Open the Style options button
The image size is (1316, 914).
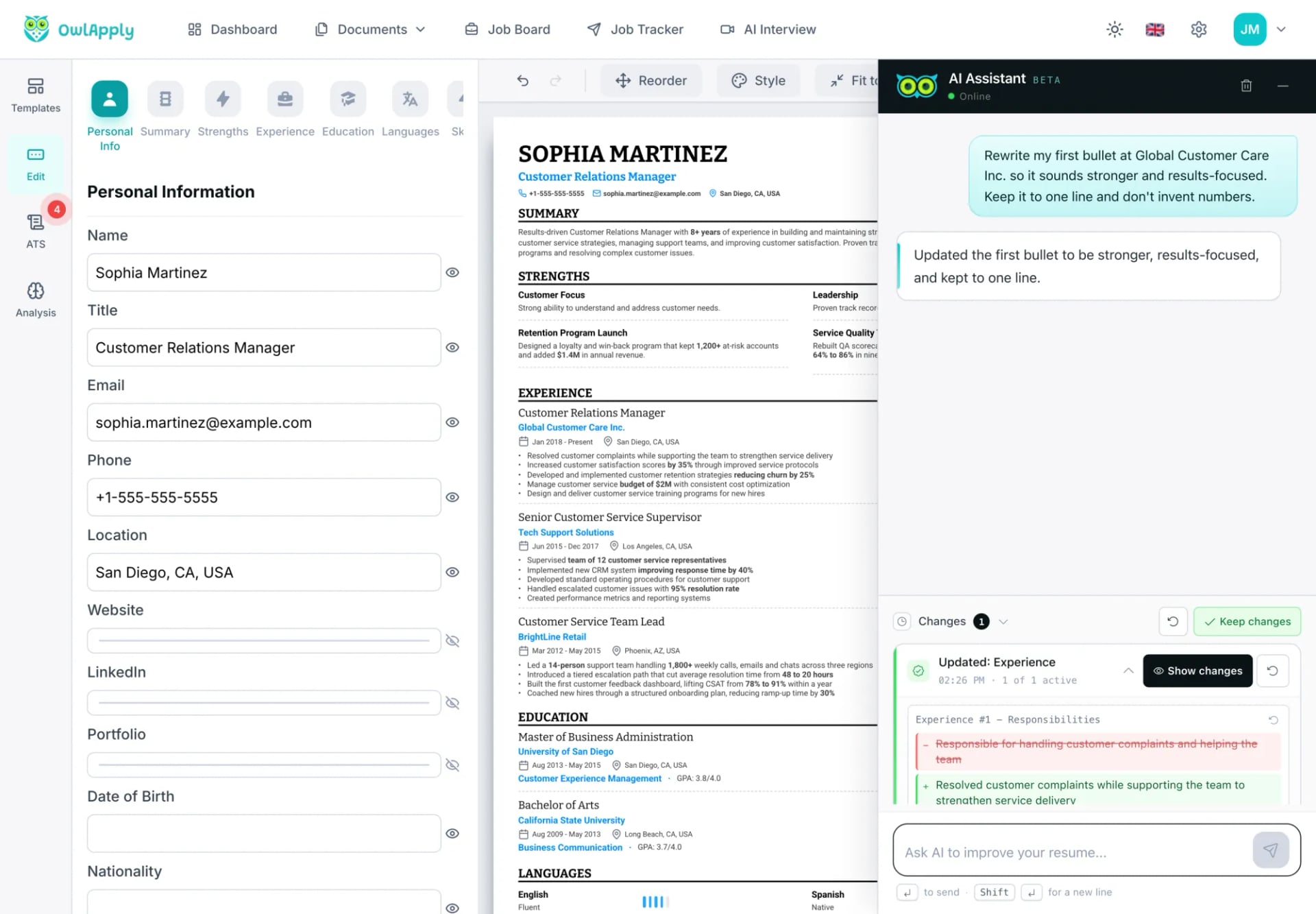click(x=758, y=80)
